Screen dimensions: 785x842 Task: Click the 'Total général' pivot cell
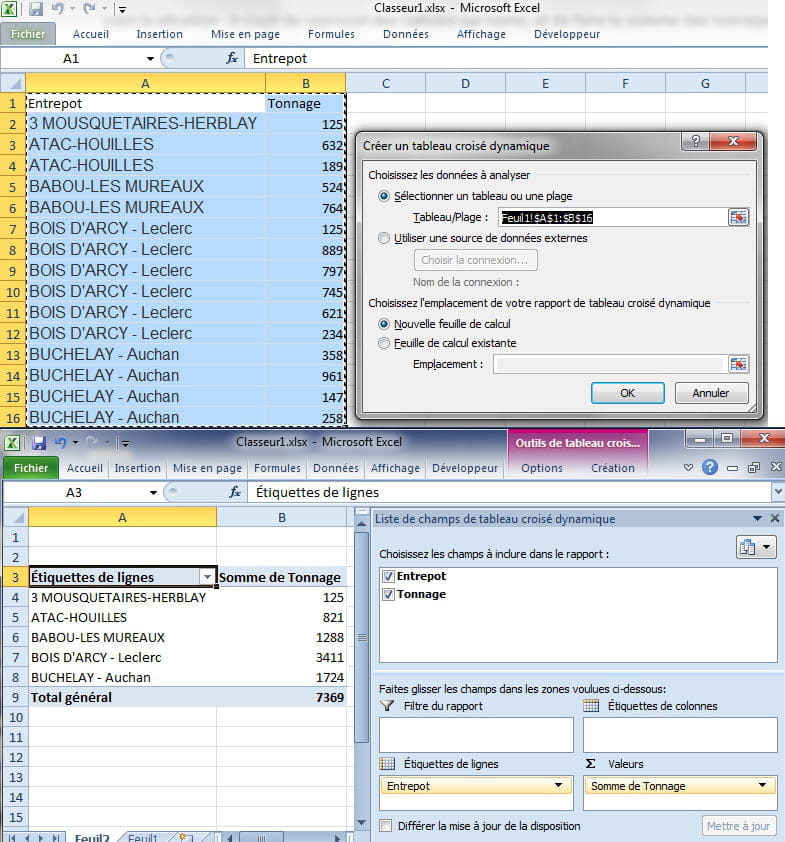pyautogui.click(x=122, y=698)
